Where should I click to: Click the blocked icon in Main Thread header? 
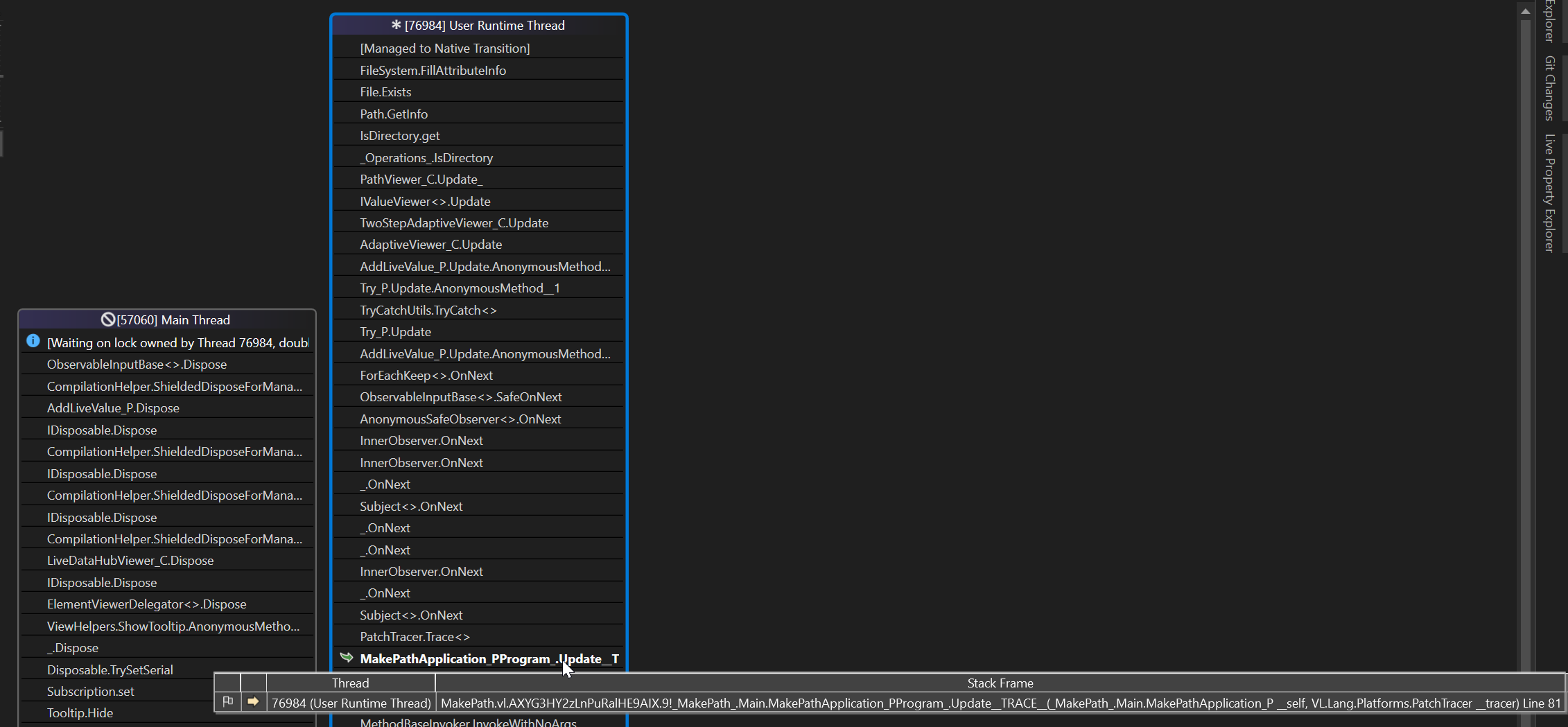tap(108, 319)
